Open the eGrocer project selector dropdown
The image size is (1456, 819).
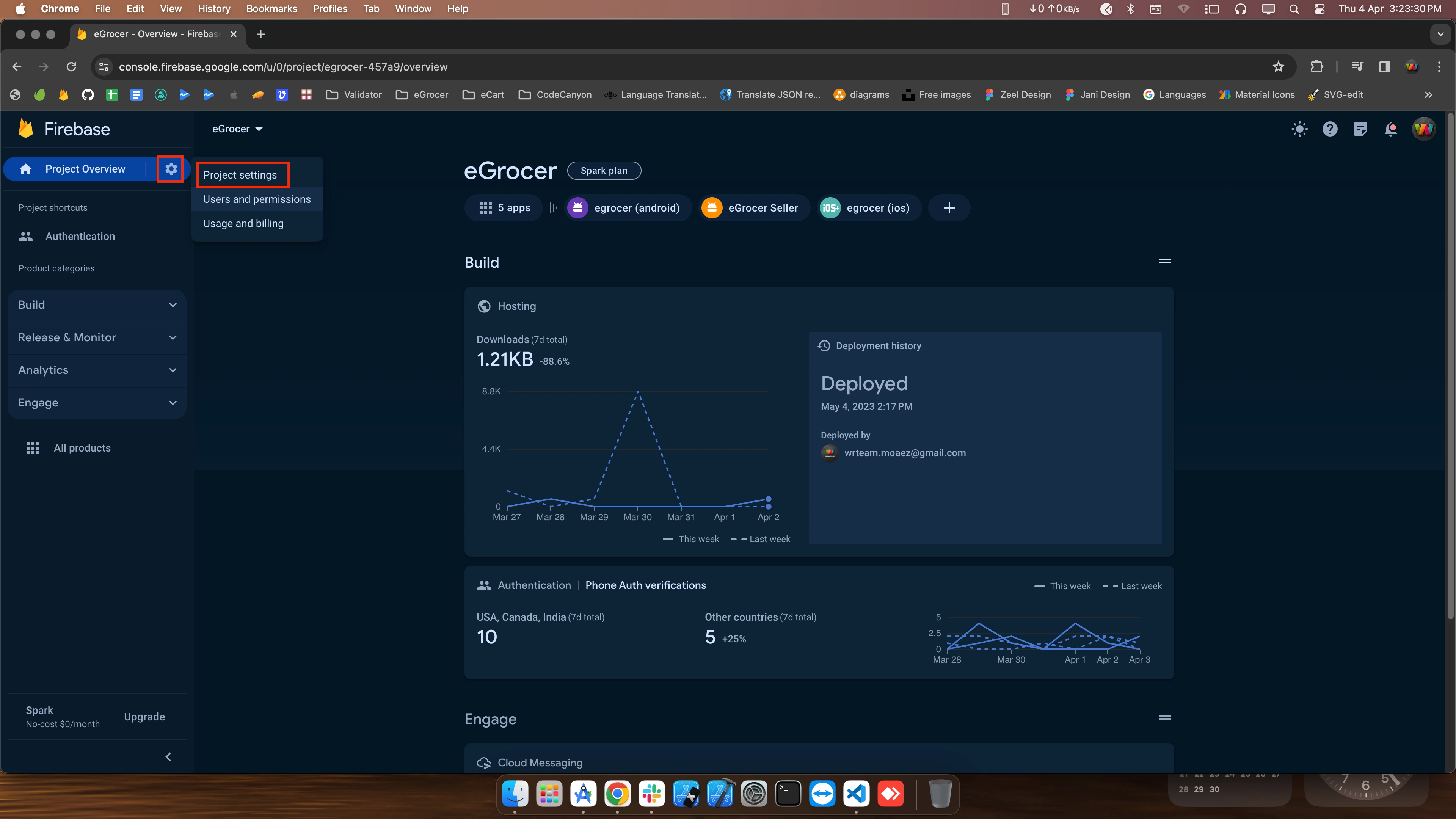pyautogui.click(x=237, y=129)
